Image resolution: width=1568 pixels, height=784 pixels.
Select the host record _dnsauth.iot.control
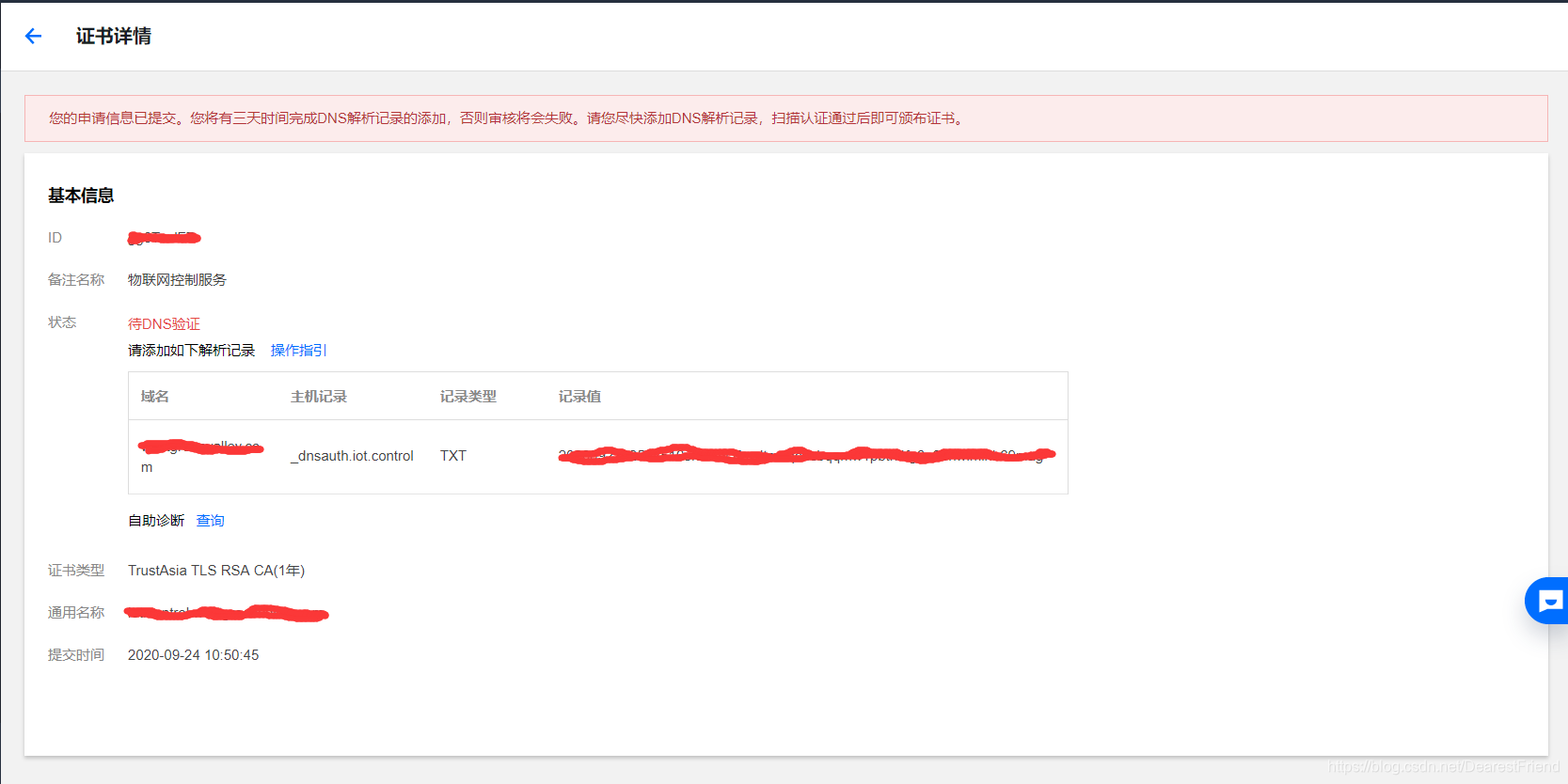coord(352,456)
